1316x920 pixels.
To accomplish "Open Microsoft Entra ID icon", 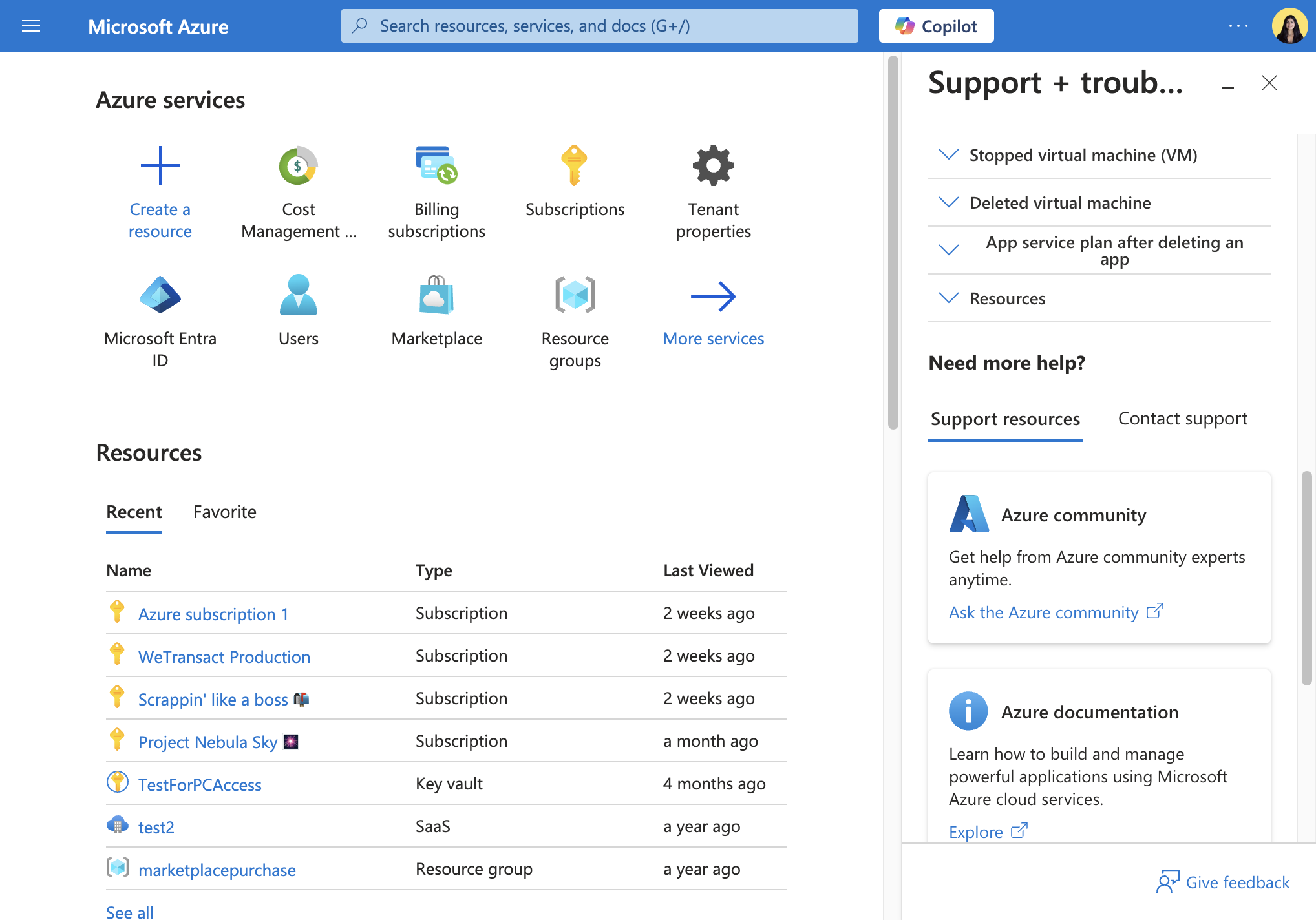I will (x=160, y=295).
